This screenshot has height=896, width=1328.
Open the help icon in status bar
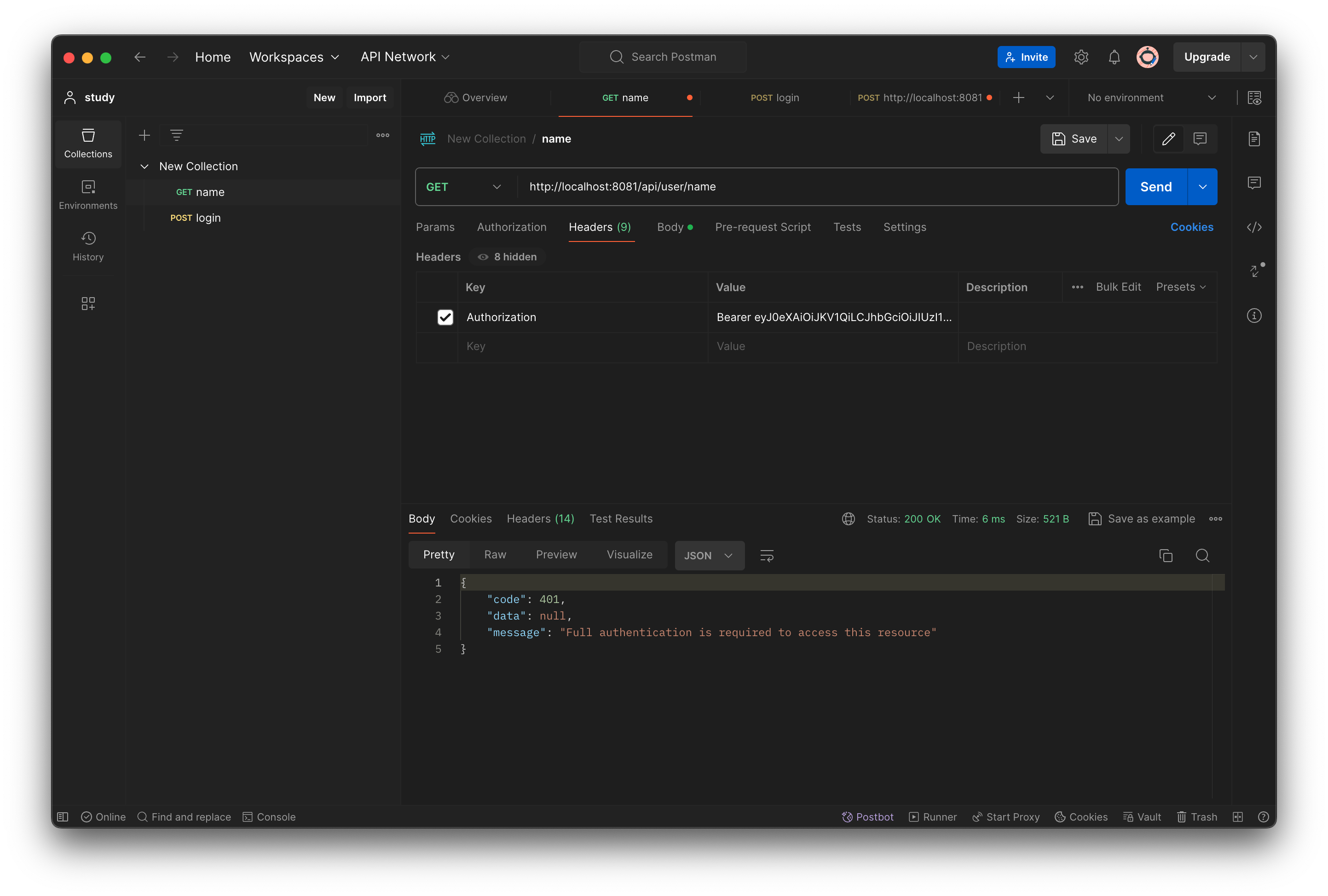coord(1264,816)
